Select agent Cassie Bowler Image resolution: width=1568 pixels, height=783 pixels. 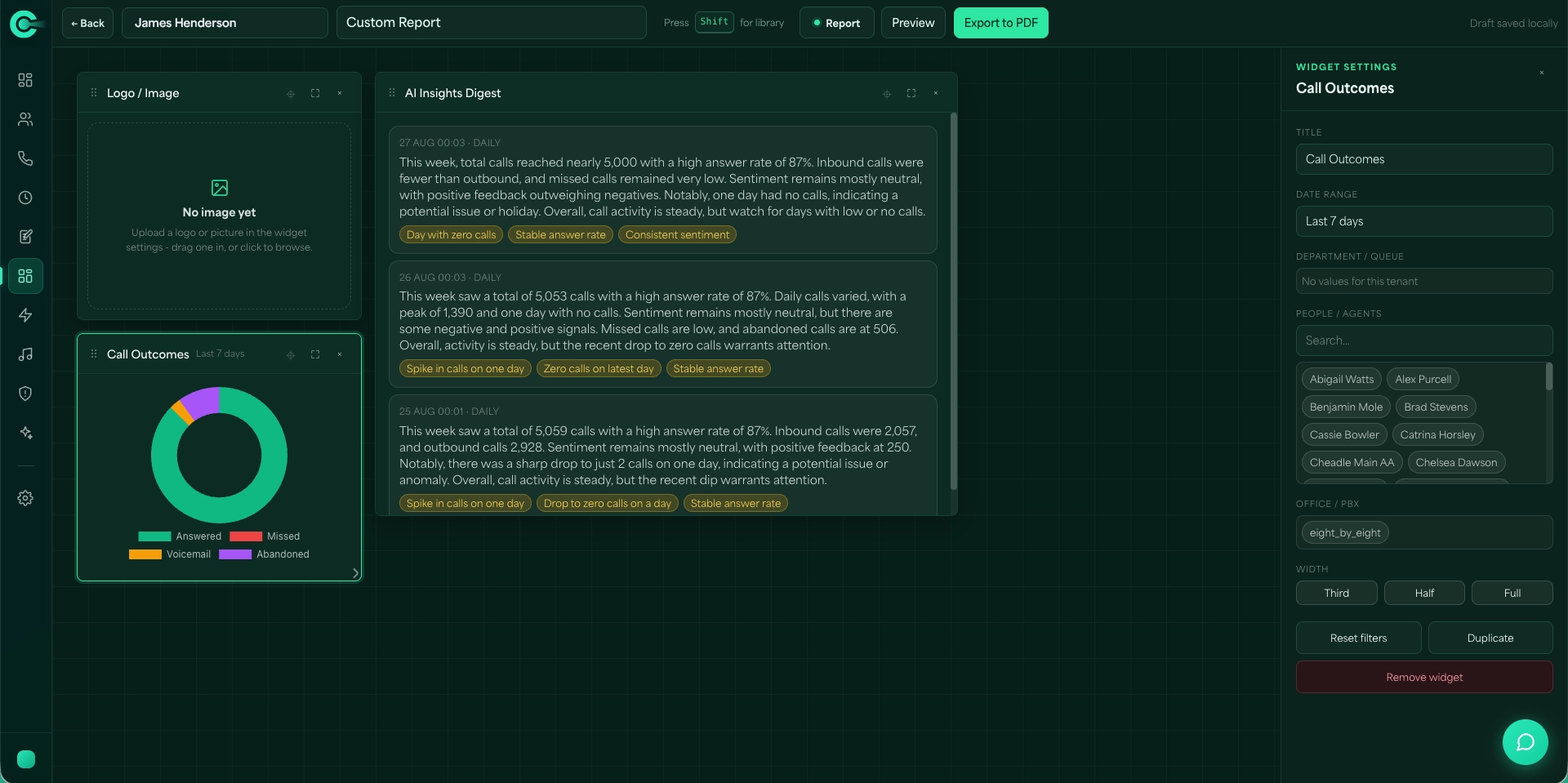coord(1344,434)
